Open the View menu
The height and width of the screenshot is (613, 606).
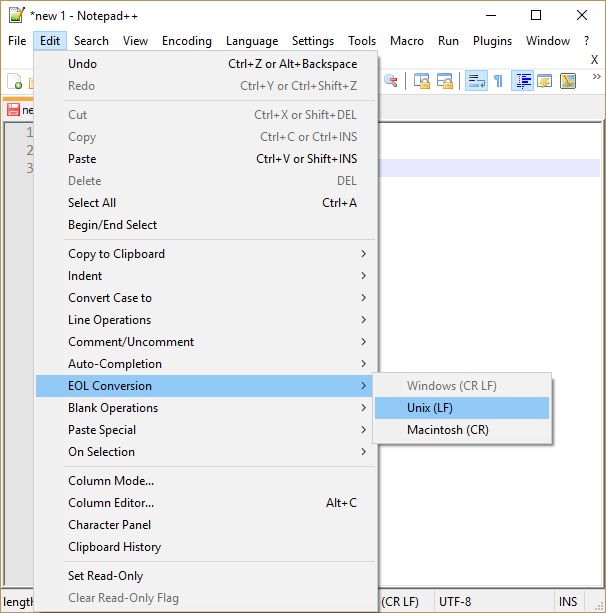point(135,41)
